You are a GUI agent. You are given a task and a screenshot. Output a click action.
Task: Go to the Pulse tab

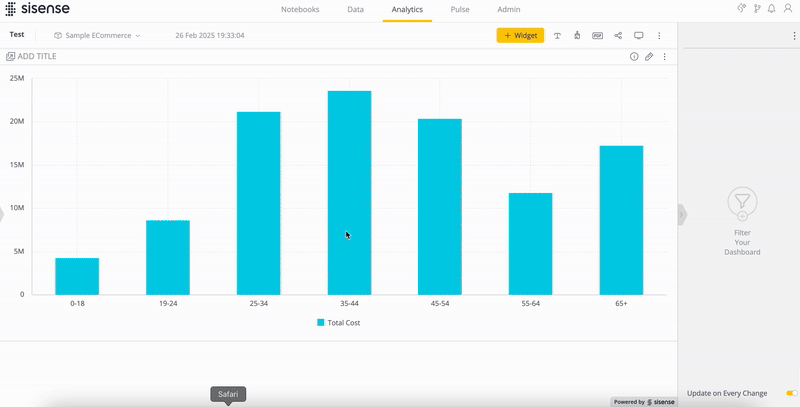pyautogui.click(x=460, y=9)
